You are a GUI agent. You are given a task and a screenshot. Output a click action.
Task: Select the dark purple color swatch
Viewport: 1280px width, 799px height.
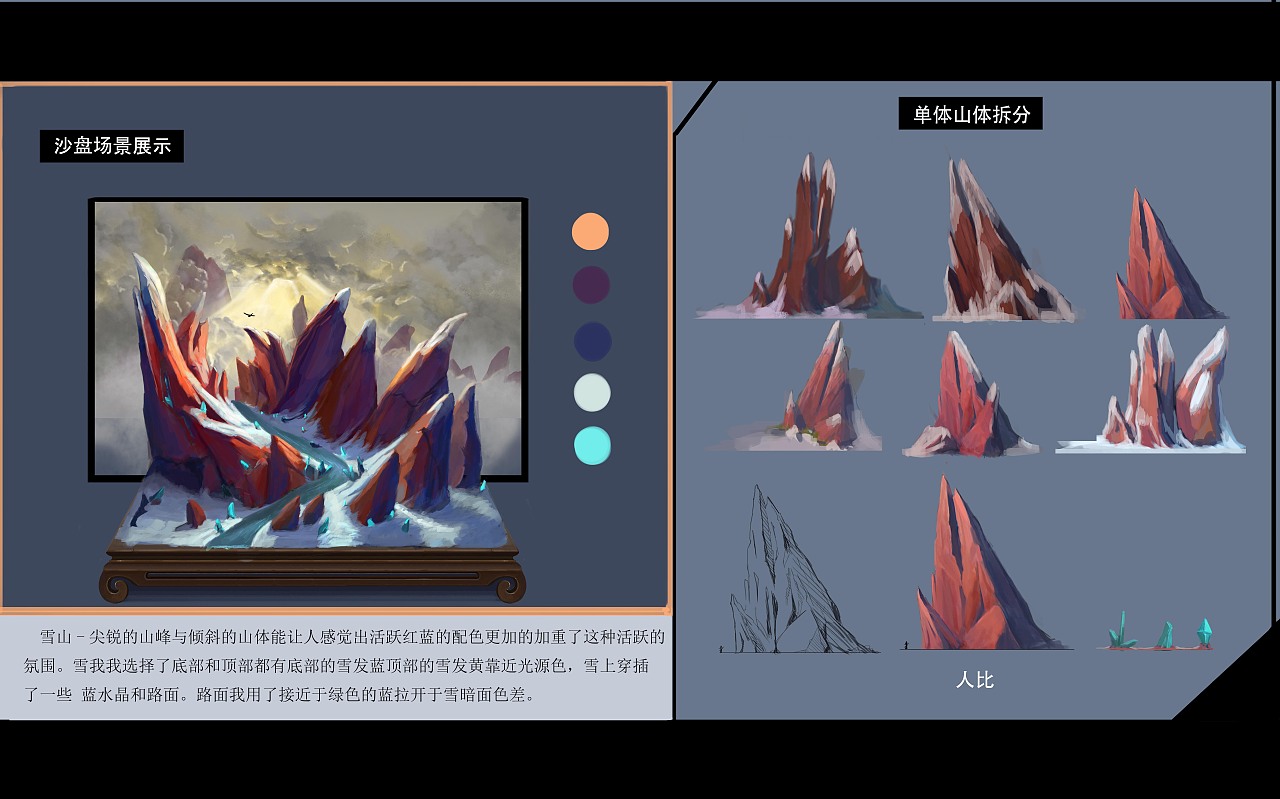(590, 285)
